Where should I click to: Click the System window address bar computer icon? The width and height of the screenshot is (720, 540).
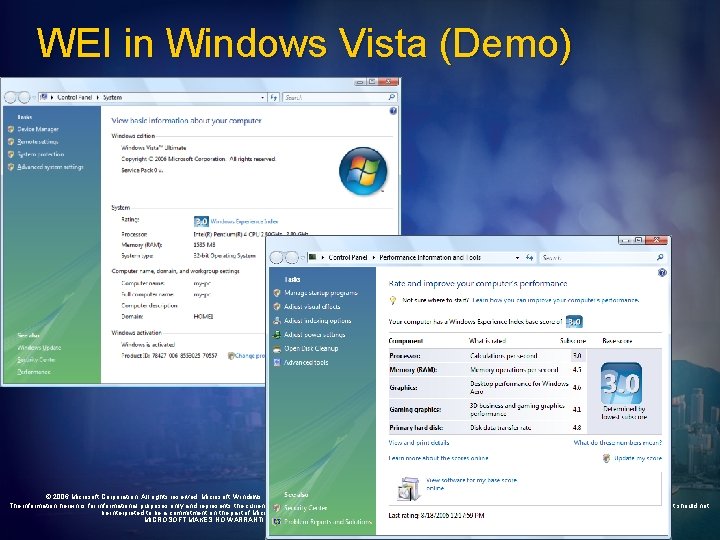[44, 97]
